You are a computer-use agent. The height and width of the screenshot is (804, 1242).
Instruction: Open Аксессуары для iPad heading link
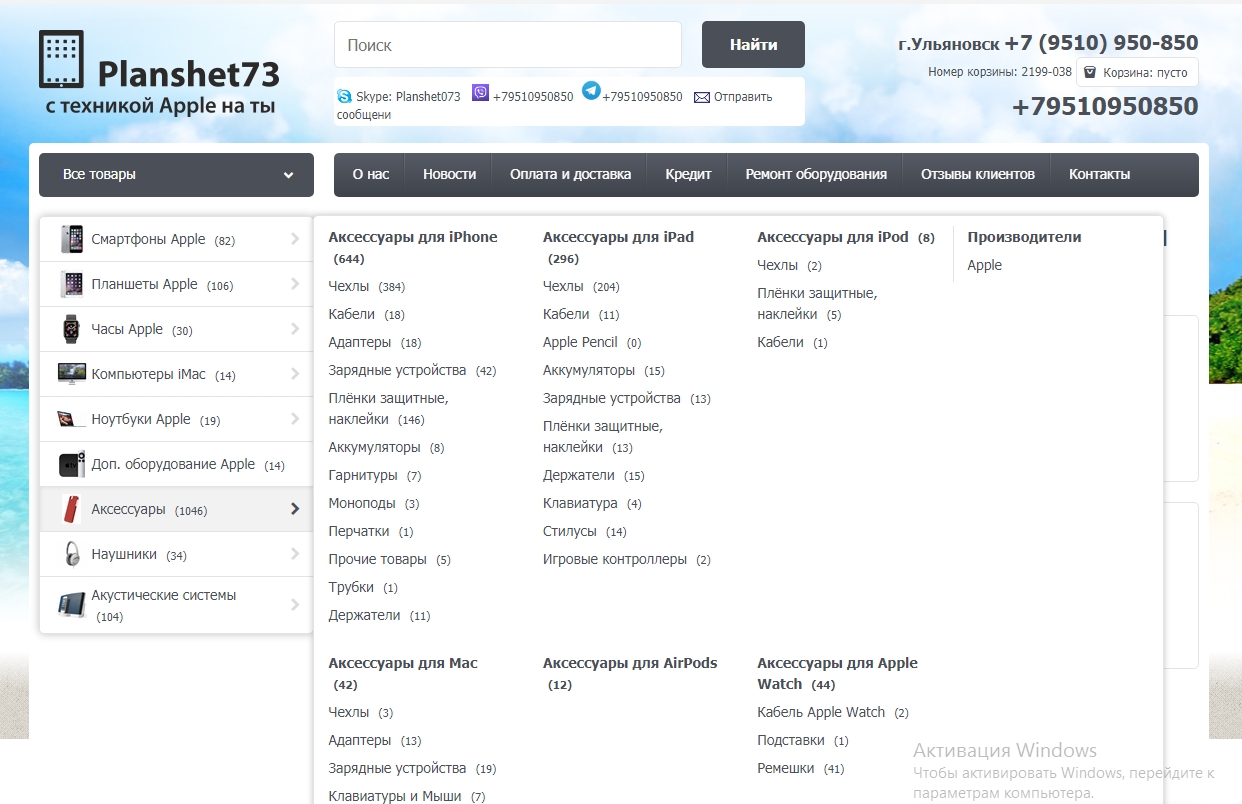click(618, 237)
